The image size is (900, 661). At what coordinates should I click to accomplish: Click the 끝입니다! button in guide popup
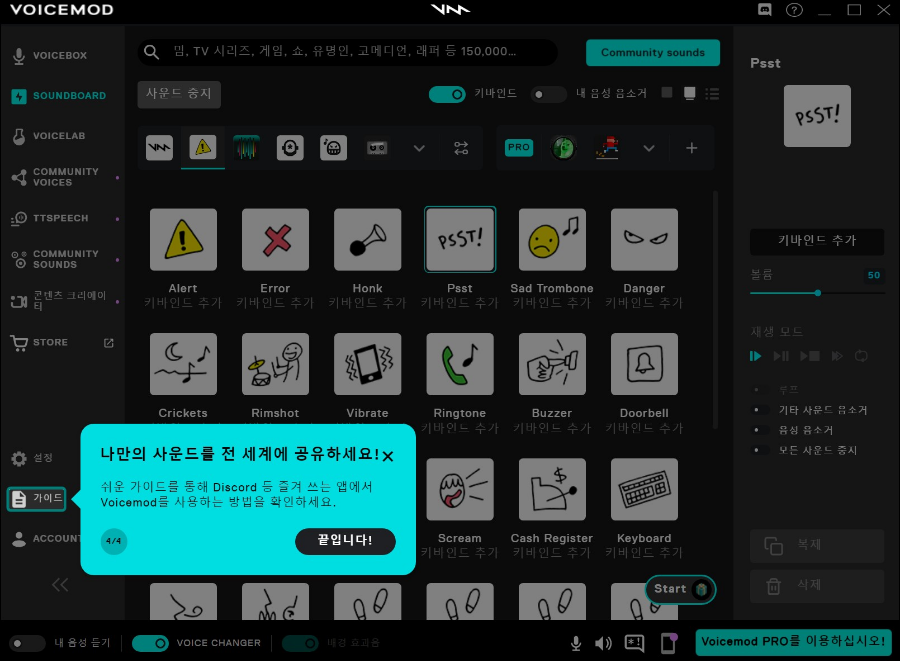click(x=345, y=541)
